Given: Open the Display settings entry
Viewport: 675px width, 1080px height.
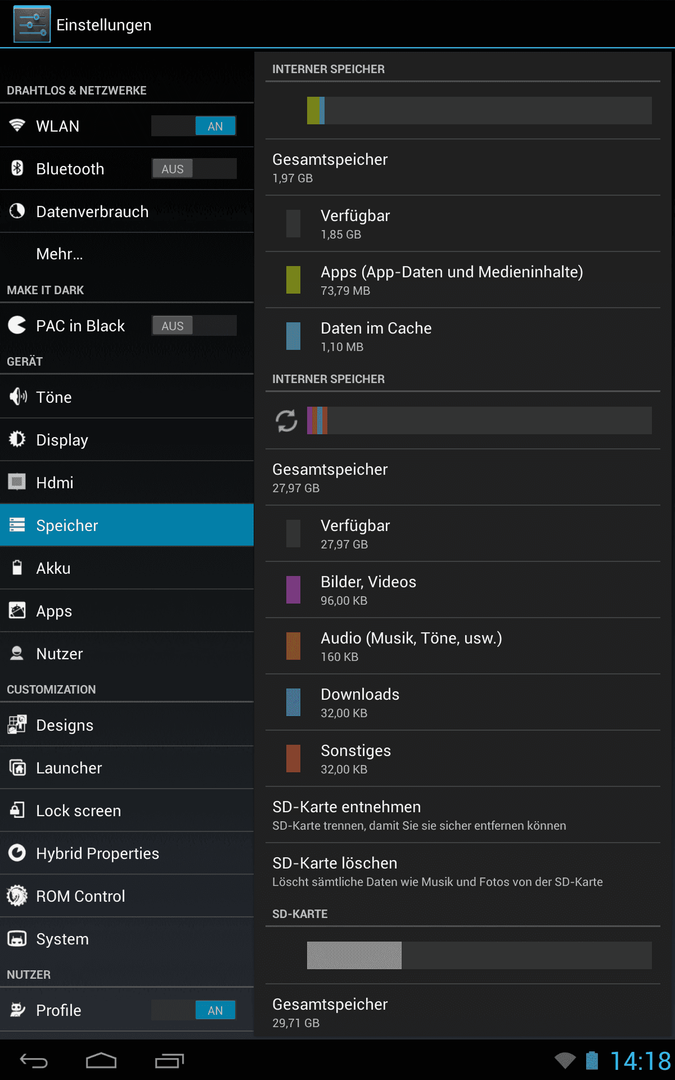Looking at the screenshot, I should click(127, 439).
